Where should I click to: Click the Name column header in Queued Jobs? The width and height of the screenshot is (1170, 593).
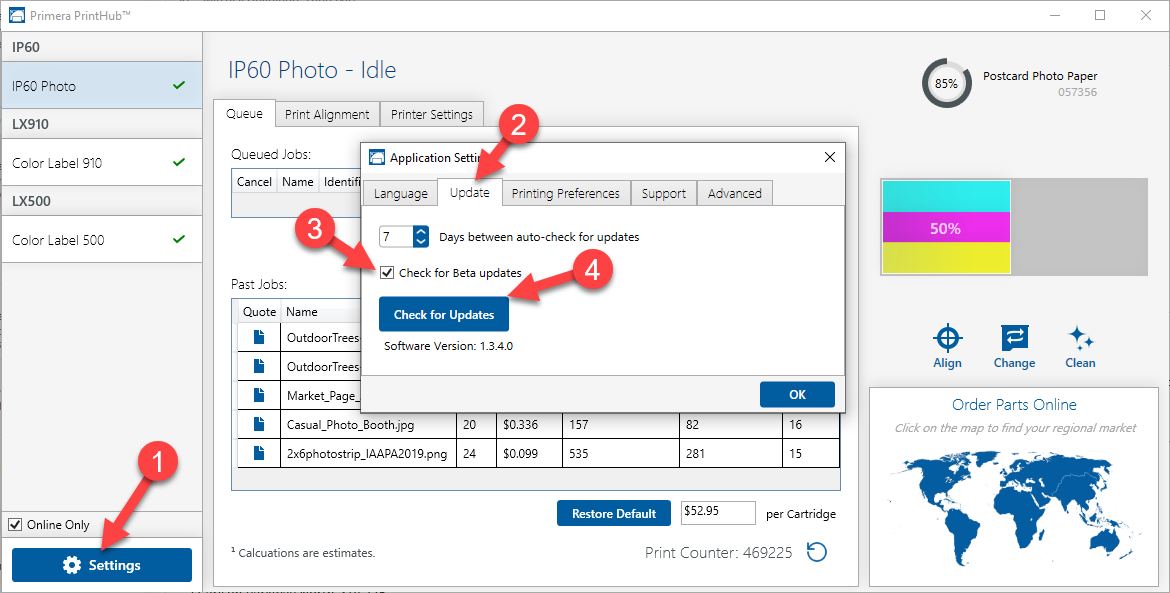pos(297,181)
